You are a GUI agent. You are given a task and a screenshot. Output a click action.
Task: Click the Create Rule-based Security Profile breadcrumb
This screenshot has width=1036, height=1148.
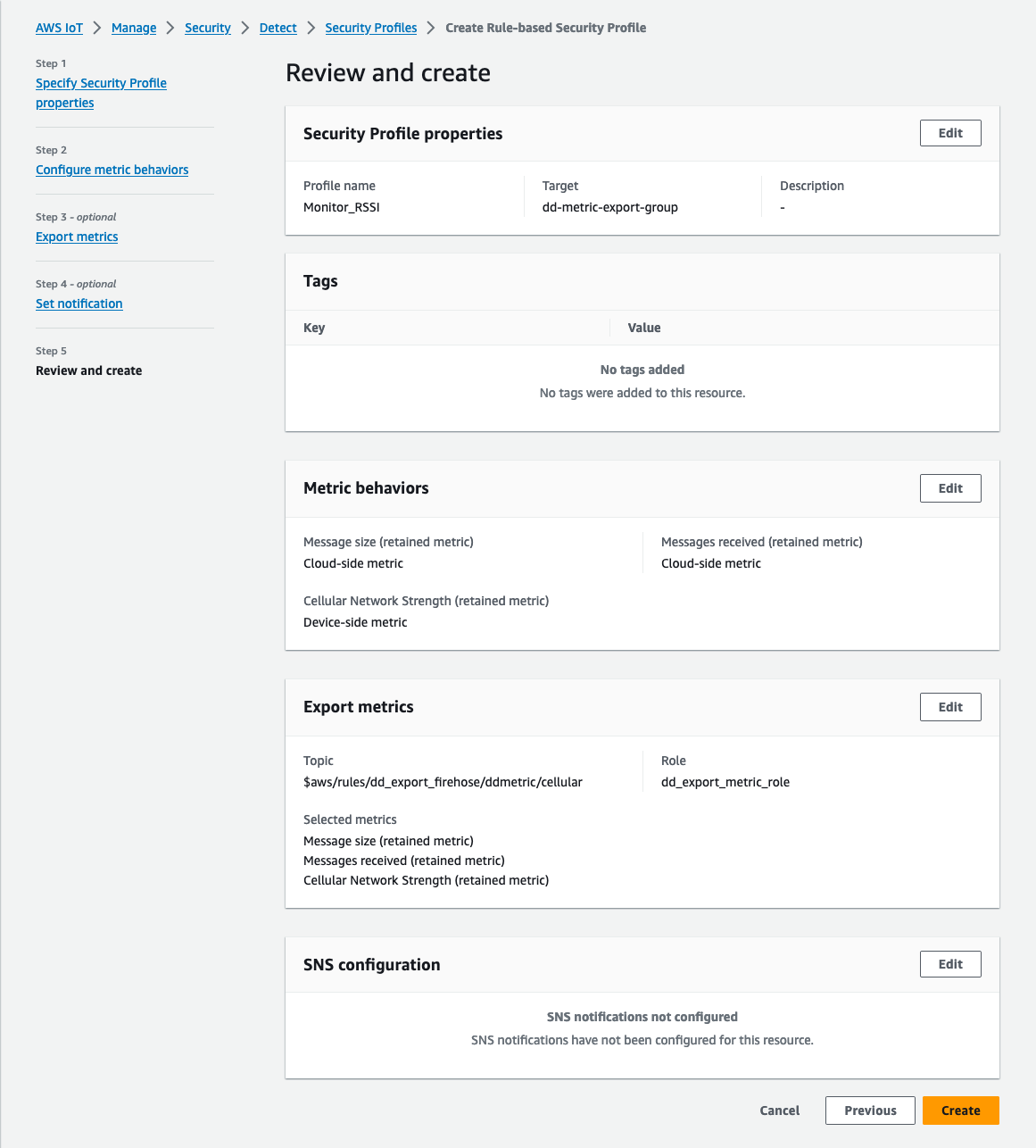coord(545,28)
